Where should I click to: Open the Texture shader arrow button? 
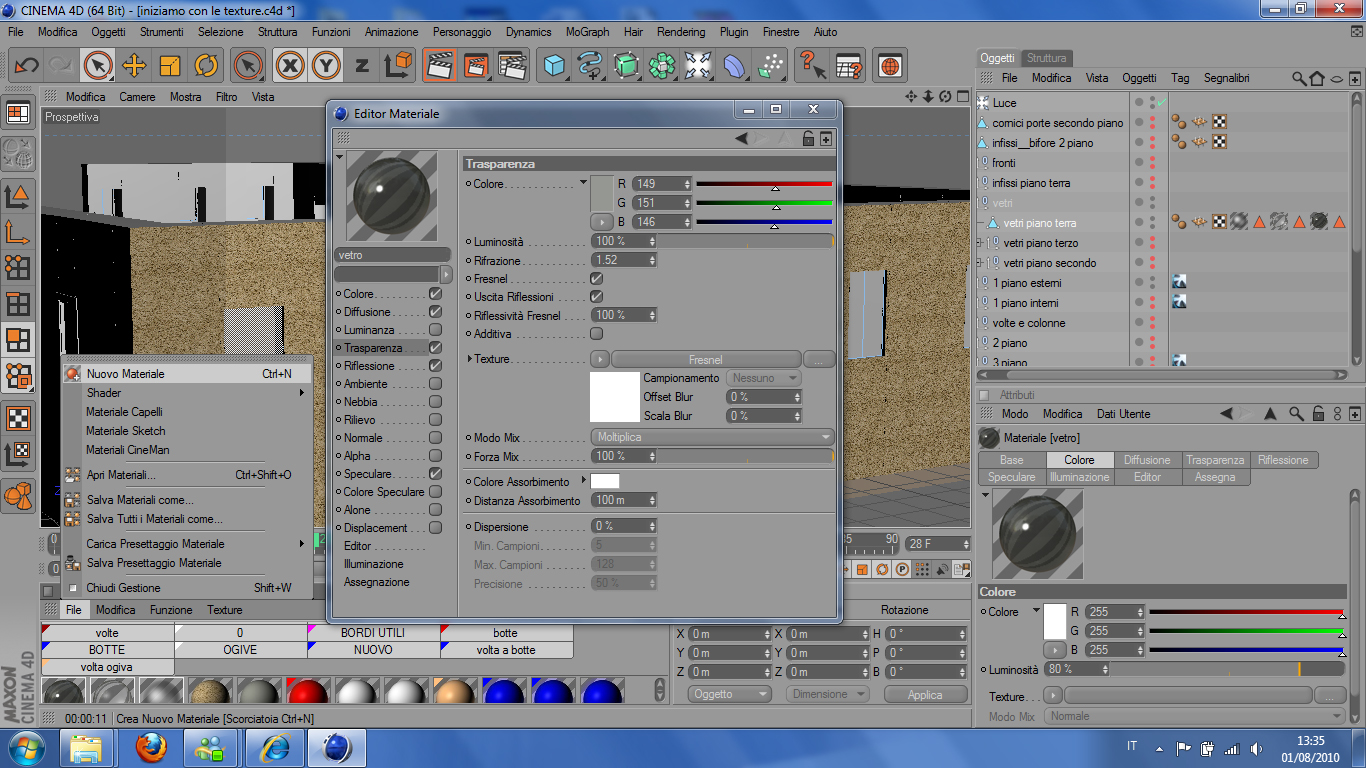[599, 359]
